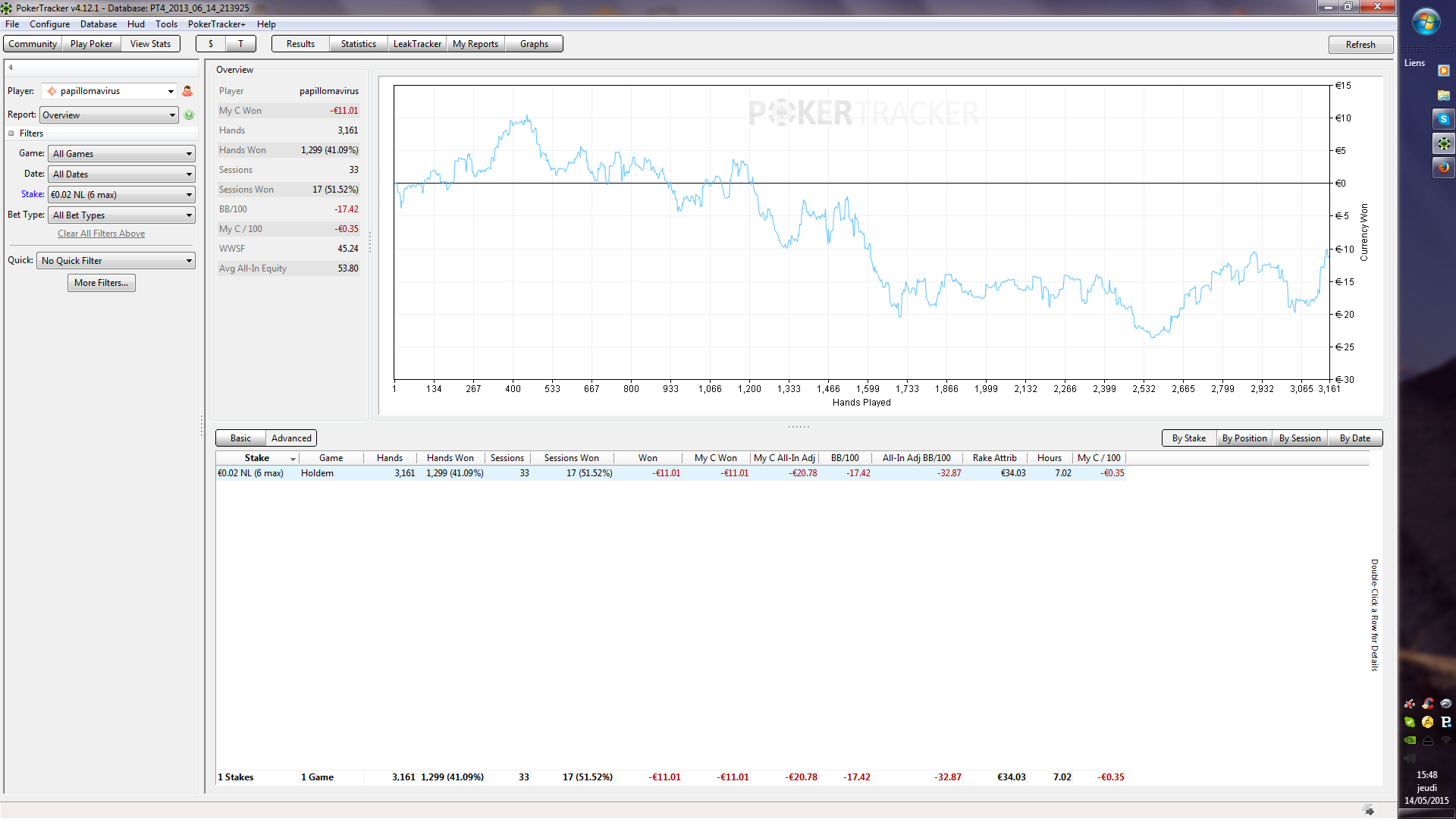The image size is (1456, 819).
Task: Switch to cash games with $ toggle
Action: pos(211,44)
